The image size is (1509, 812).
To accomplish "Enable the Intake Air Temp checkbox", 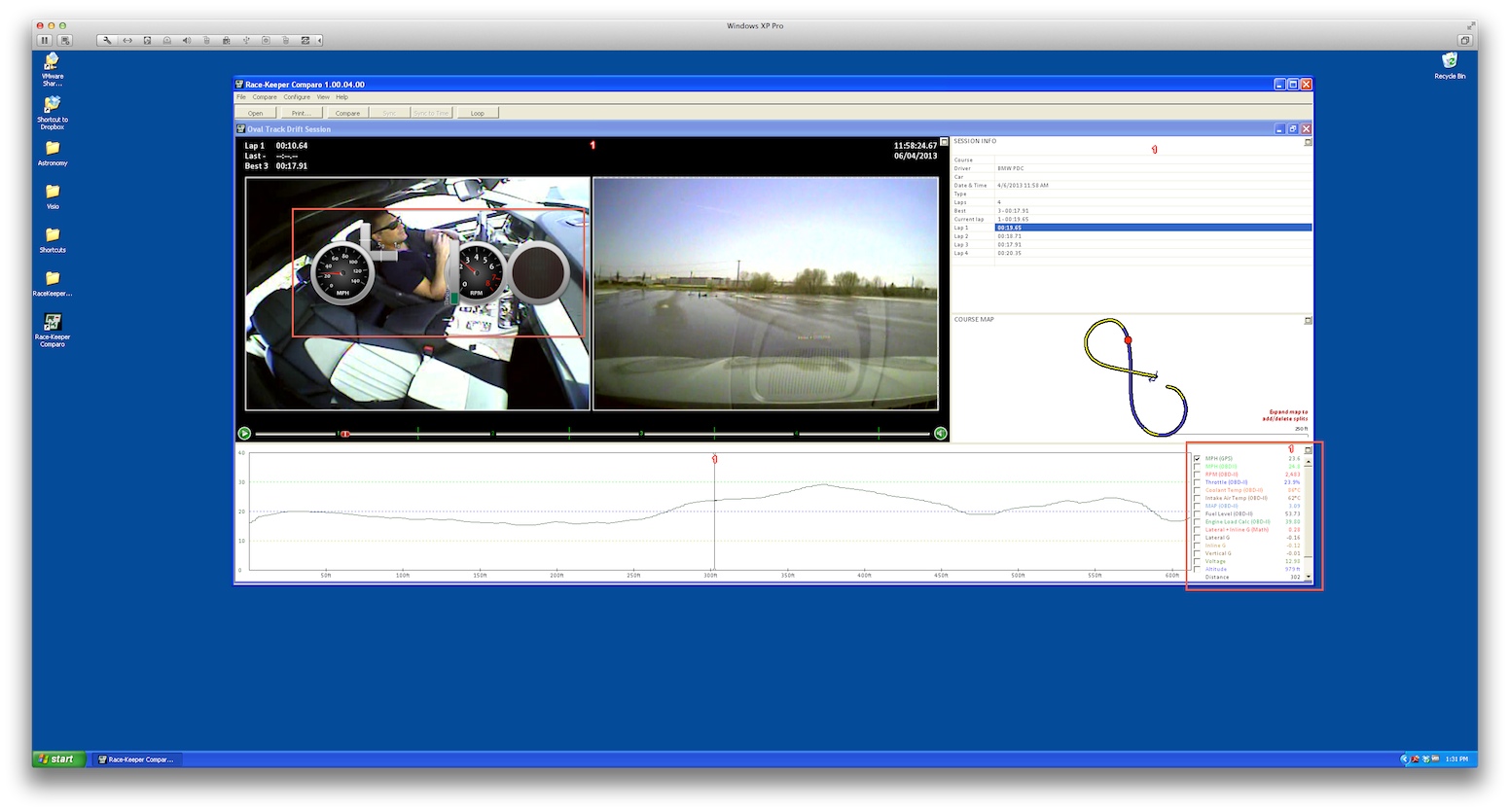I will tap(1197, 498).
